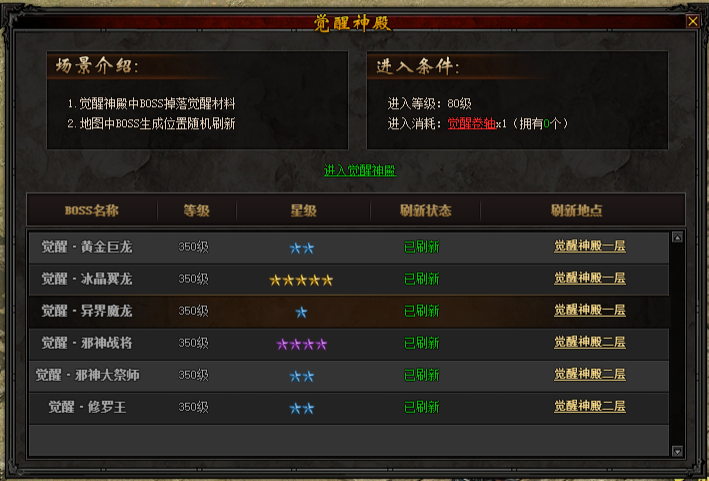The image size is (709, 481).
Task: Select the 觉醒·修罗王 boss row
Action: [349, 408]
